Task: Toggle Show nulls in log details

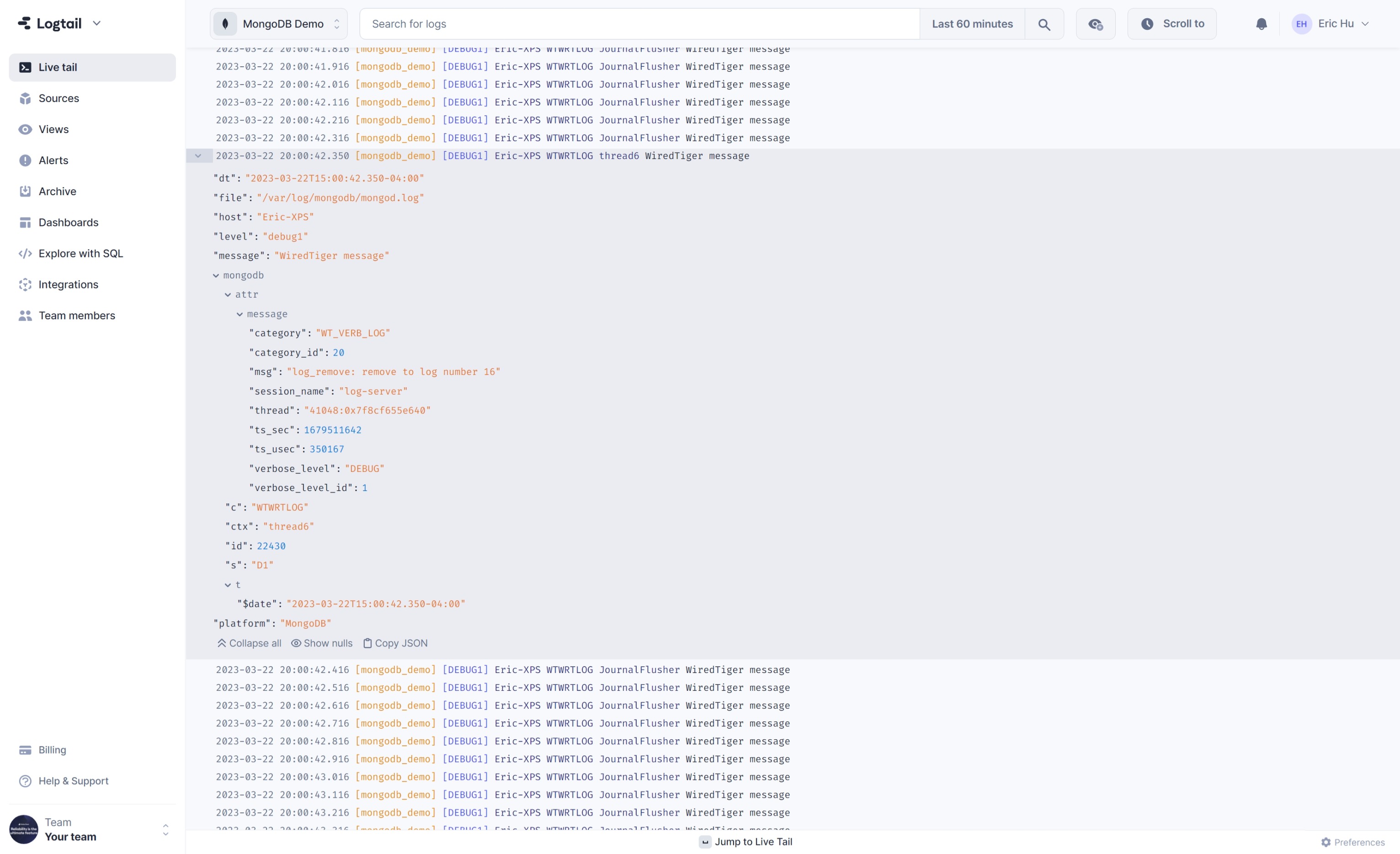Action: [x=322, y=643]
